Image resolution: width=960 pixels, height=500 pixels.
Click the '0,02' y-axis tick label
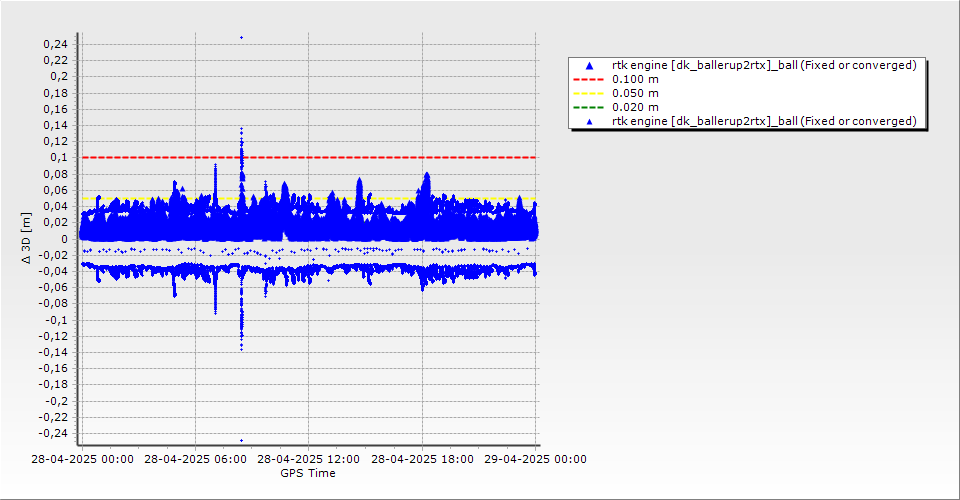click(x=55, y=222)
